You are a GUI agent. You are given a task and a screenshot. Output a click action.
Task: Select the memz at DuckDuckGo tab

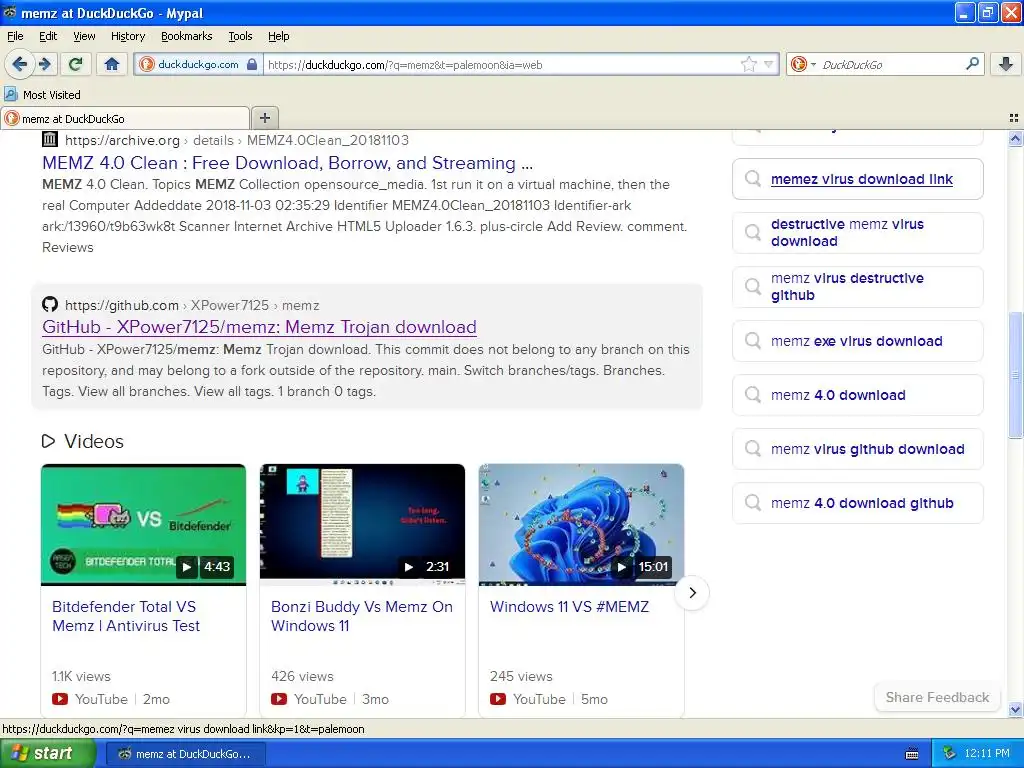click(125, 118)
